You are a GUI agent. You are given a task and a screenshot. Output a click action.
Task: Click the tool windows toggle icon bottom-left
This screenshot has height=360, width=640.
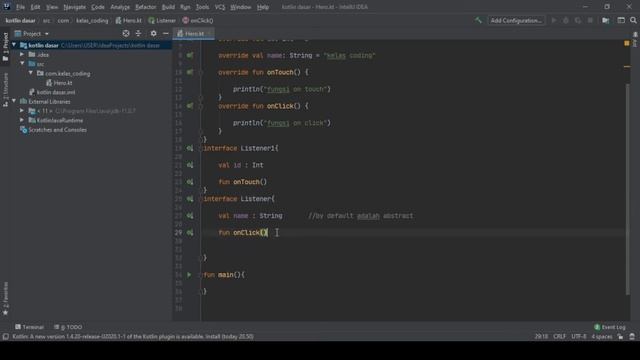(5, 337)
